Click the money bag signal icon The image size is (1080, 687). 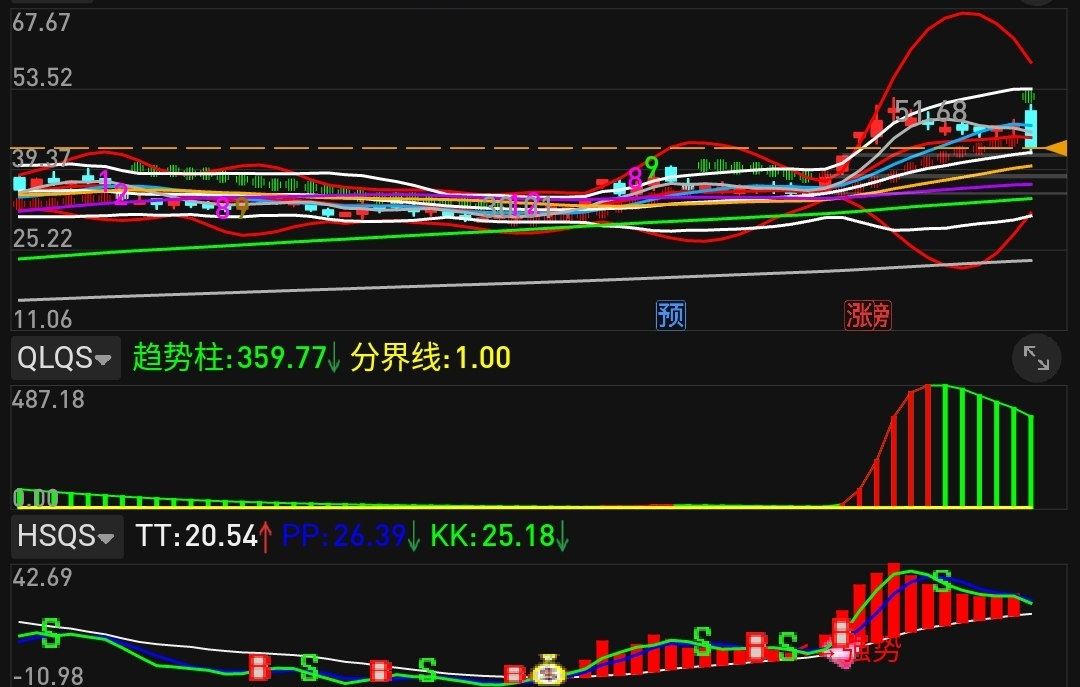(x=548, y=670)
